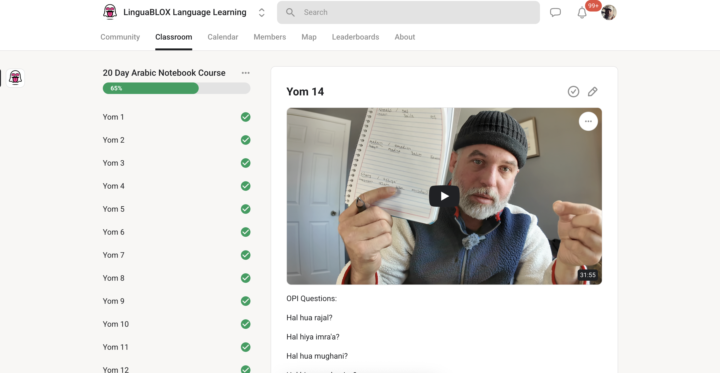The height and width of the screenshot is (373, 720).
Task: Click the 'Hal hua mughani?' line
Action: tap(317, 356)
